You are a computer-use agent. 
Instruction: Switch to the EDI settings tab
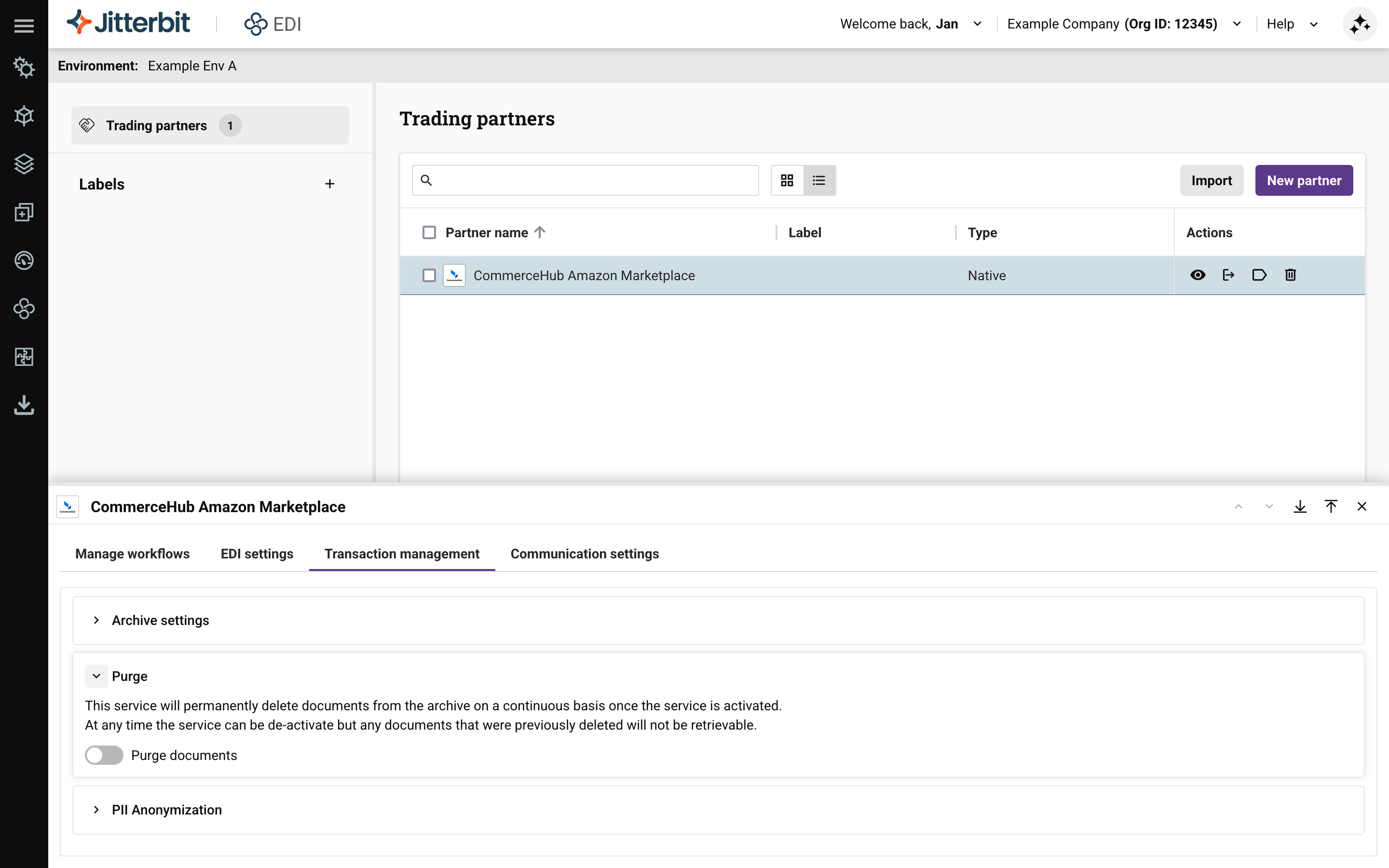click(257, 554)
